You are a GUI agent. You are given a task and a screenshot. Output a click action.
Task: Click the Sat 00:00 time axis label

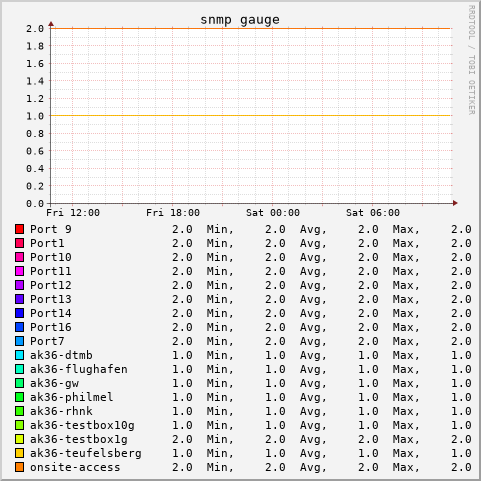coord(273,213)
